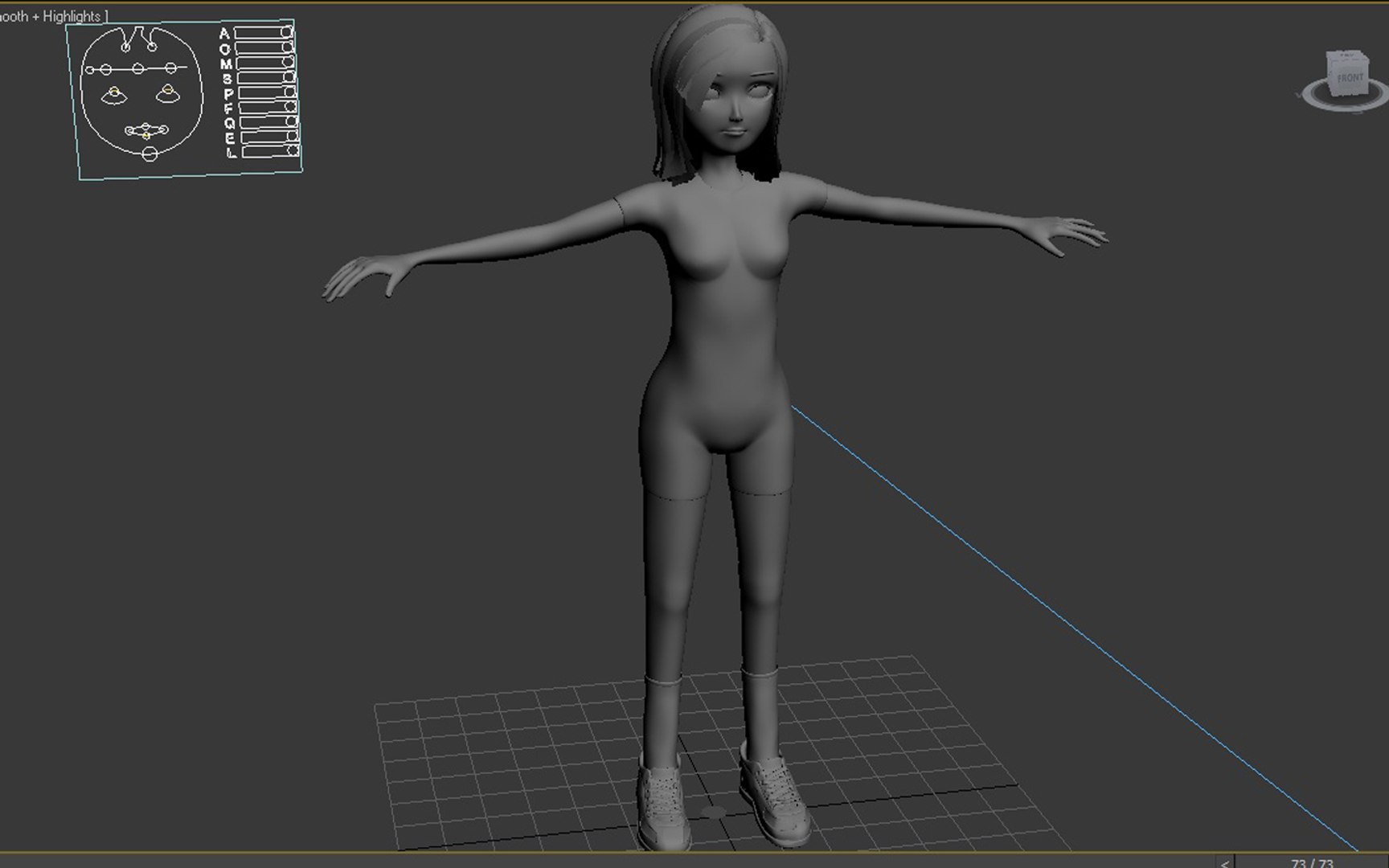Select the L slider knob in face panel

point(293,150)
